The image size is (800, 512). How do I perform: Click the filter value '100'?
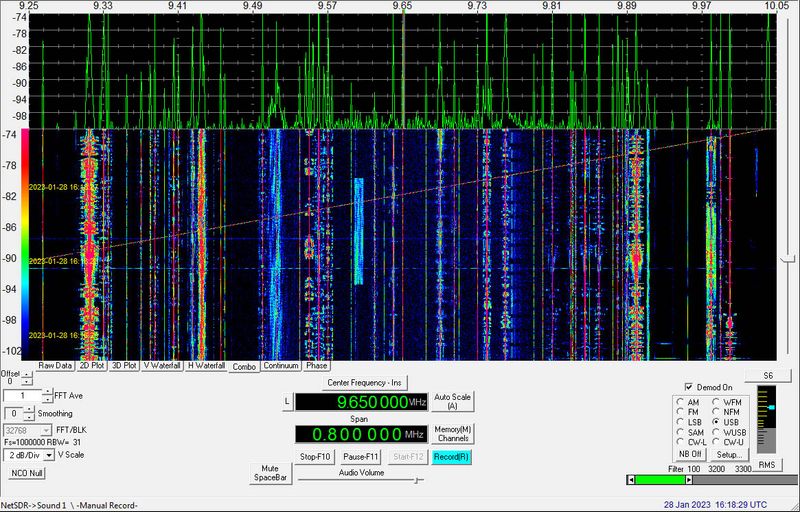(x=694, y=469)
